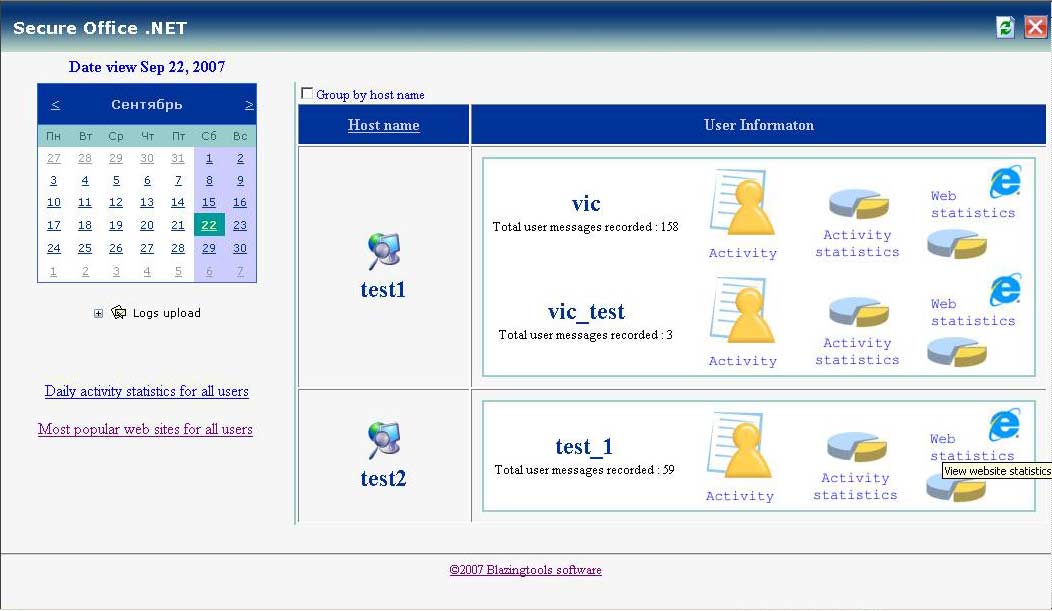This screenshot has height=611, width=1052.
Task: Enable Group by host name checkbox
Action: (x=307, y=93)
